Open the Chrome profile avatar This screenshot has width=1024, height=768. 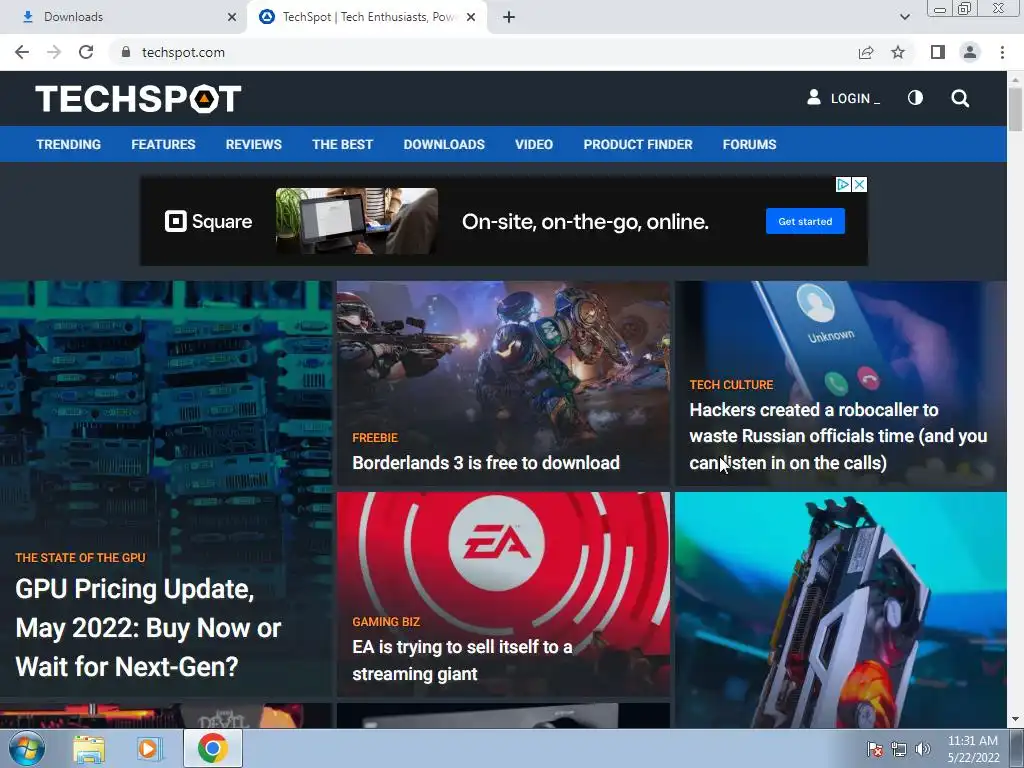tap(970, 52)
